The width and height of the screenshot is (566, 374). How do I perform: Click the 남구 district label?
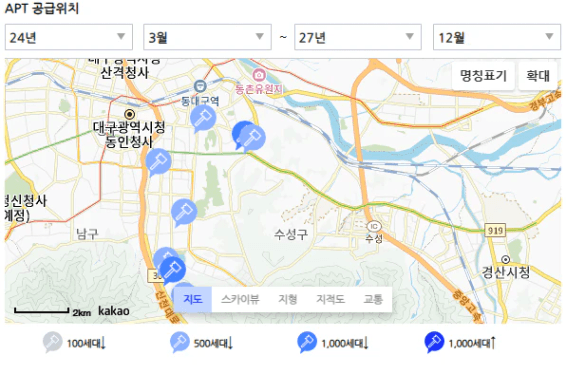coord(87,234)
